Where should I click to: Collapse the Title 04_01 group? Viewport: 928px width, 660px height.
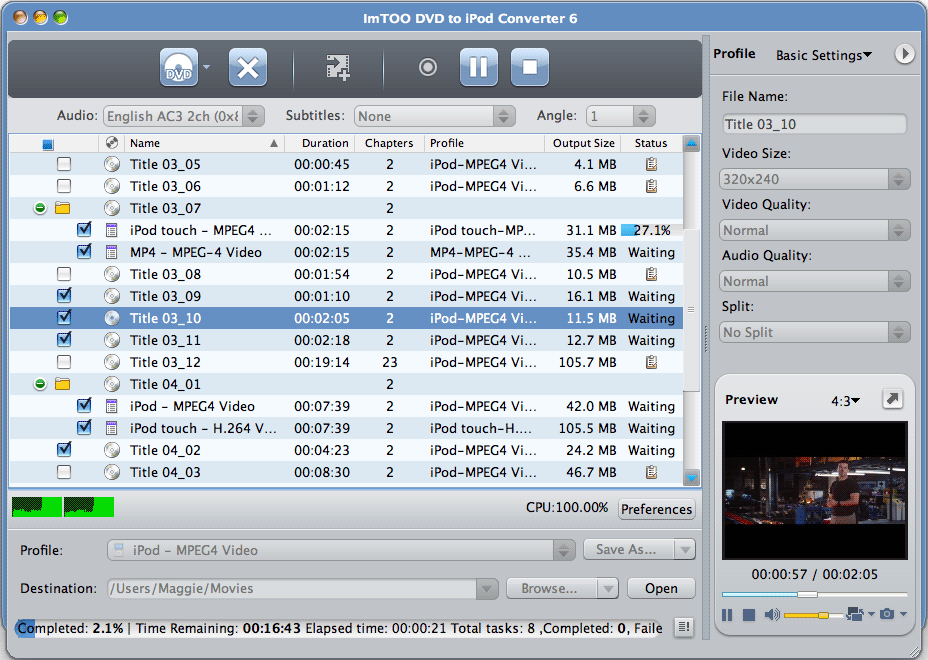point(40,384)
